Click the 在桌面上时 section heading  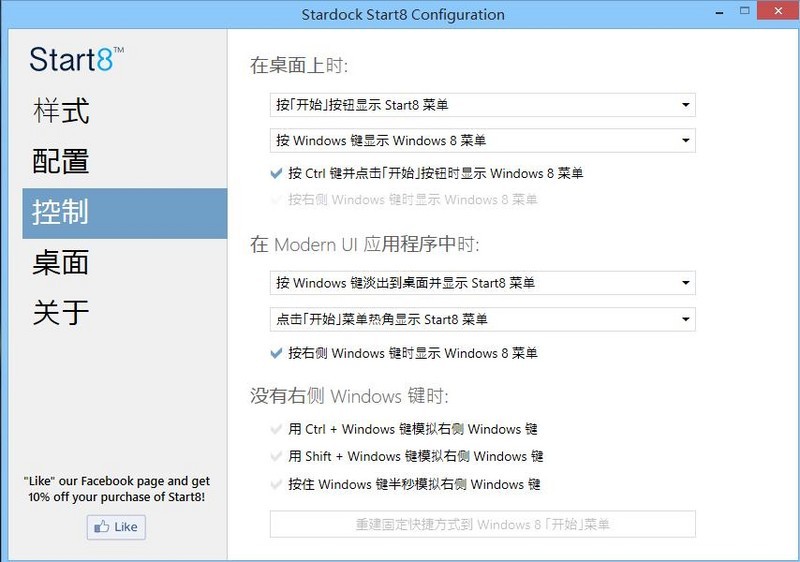coord(299,65)
